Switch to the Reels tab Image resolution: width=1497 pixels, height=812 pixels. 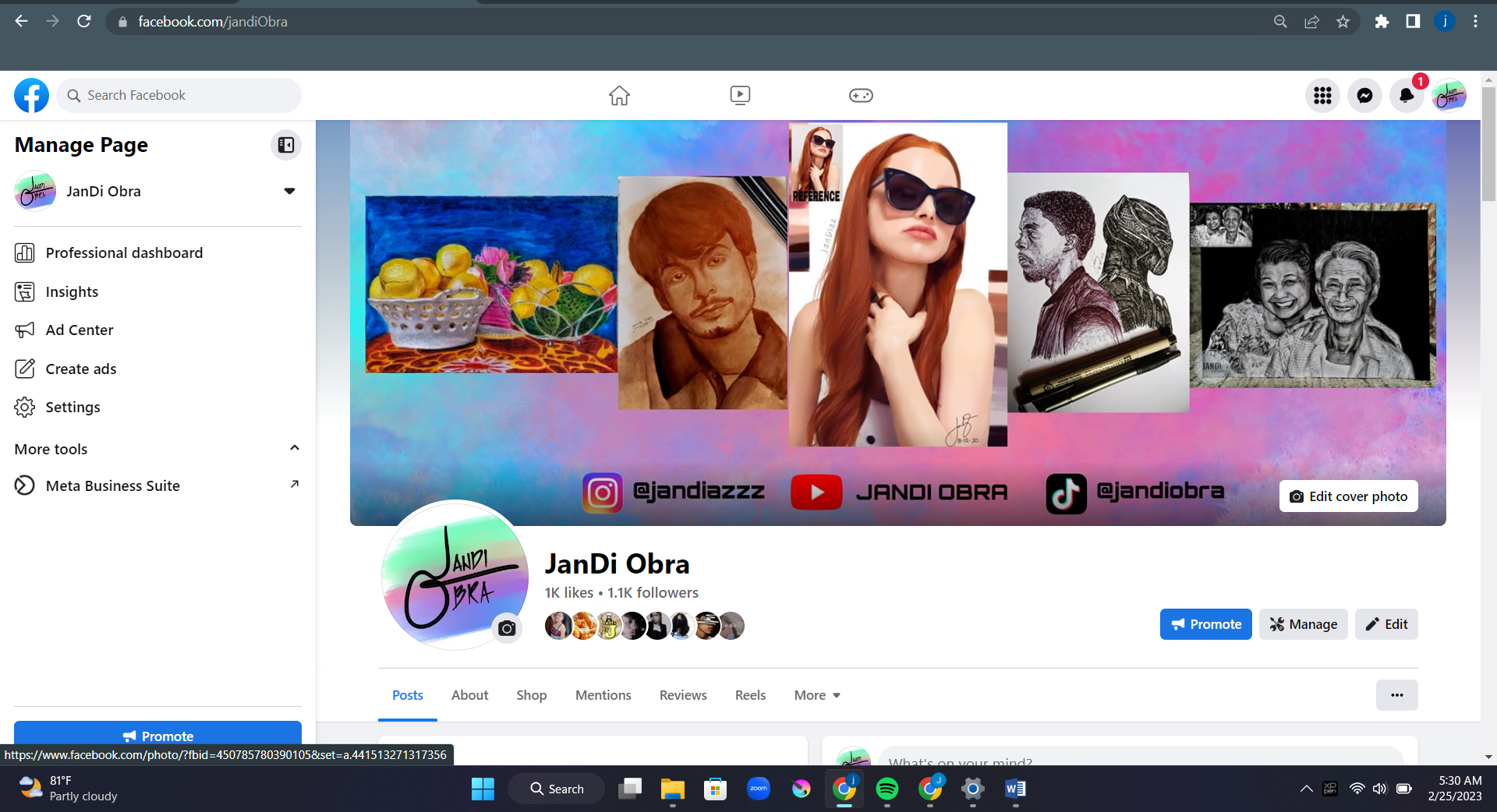point(750,695)
